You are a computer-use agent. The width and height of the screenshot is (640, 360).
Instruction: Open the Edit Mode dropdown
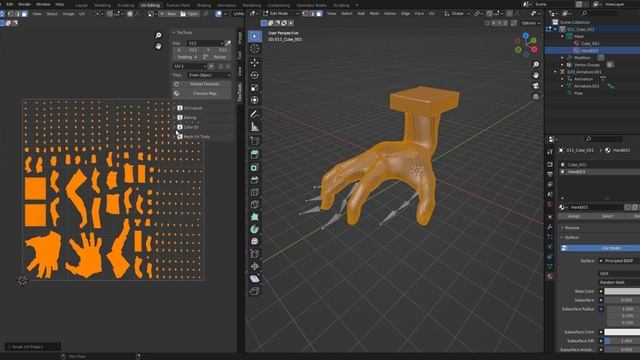click(280, 13)
